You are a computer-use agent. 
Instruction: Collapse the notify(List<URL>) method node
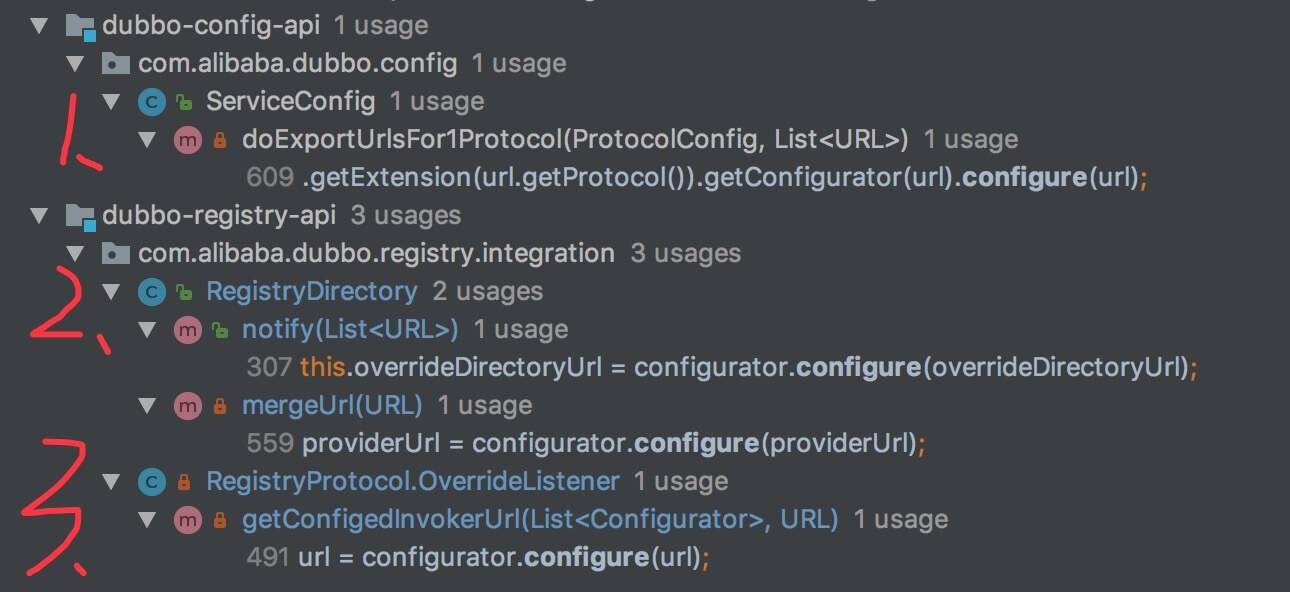[147, 329]
